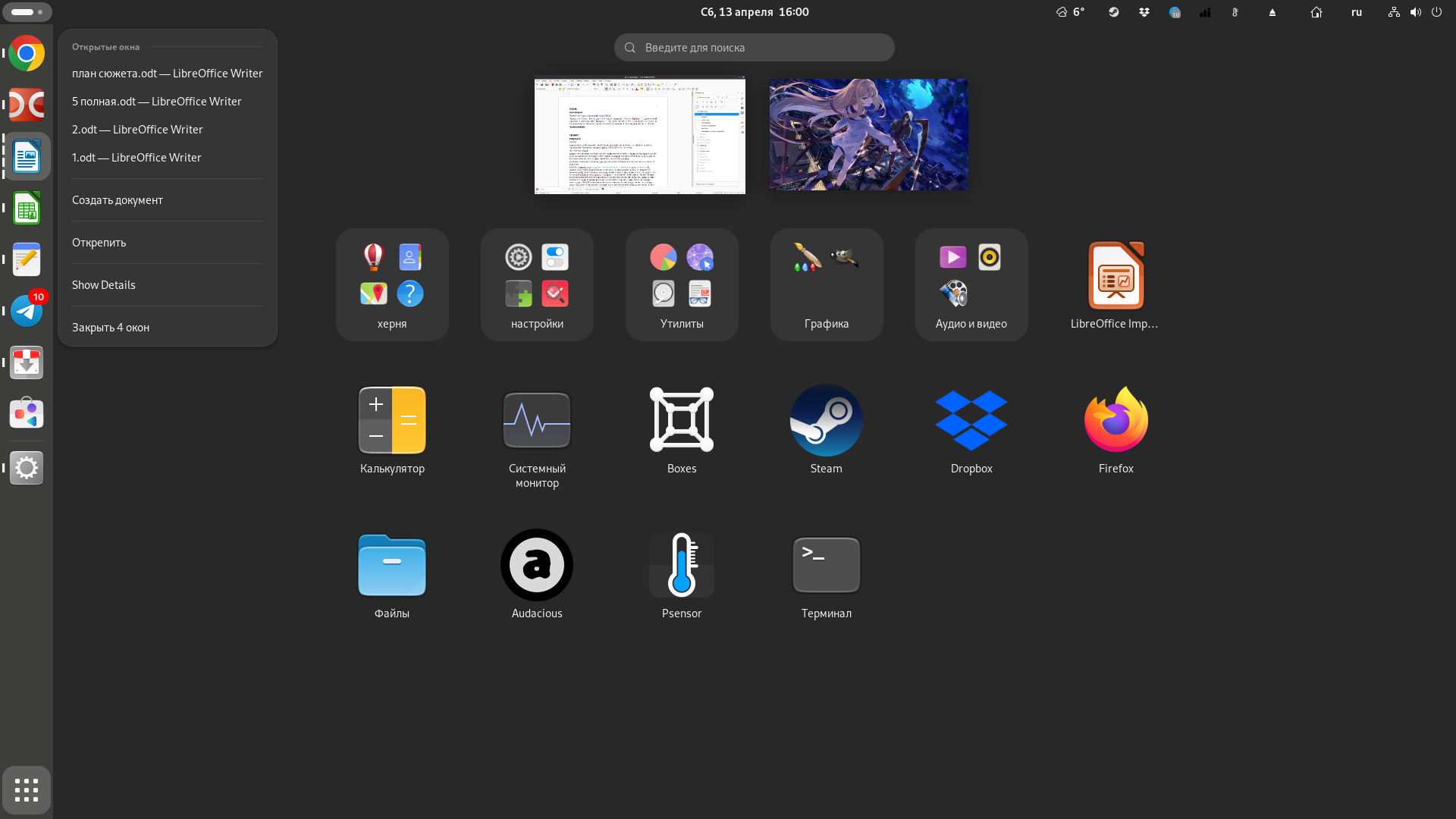Open the Dropbox app icon

point(971,420)
